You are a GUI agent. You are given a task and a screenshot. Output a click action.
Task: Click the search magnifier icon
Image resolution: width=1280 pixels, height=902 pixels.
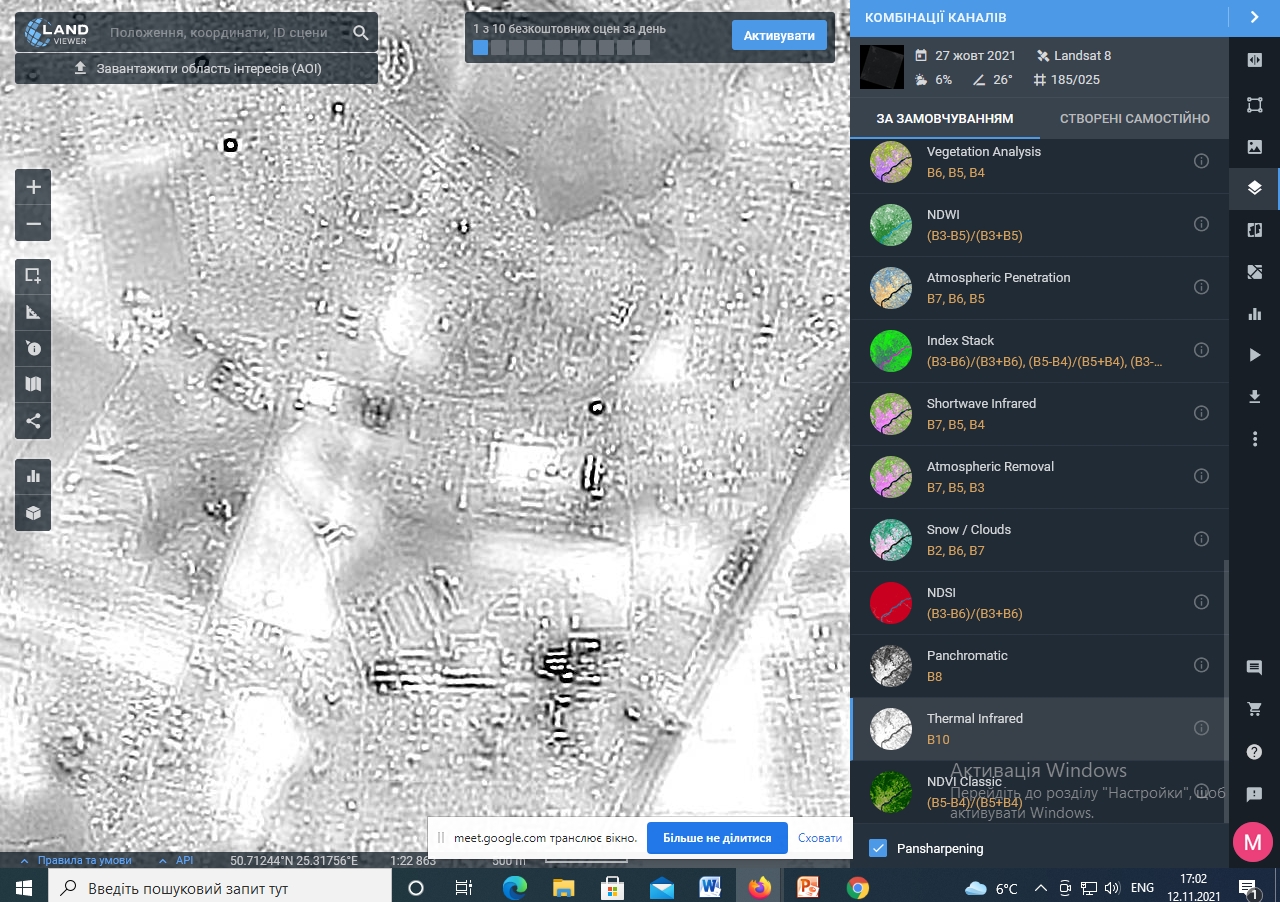click(x=361, y=33)
